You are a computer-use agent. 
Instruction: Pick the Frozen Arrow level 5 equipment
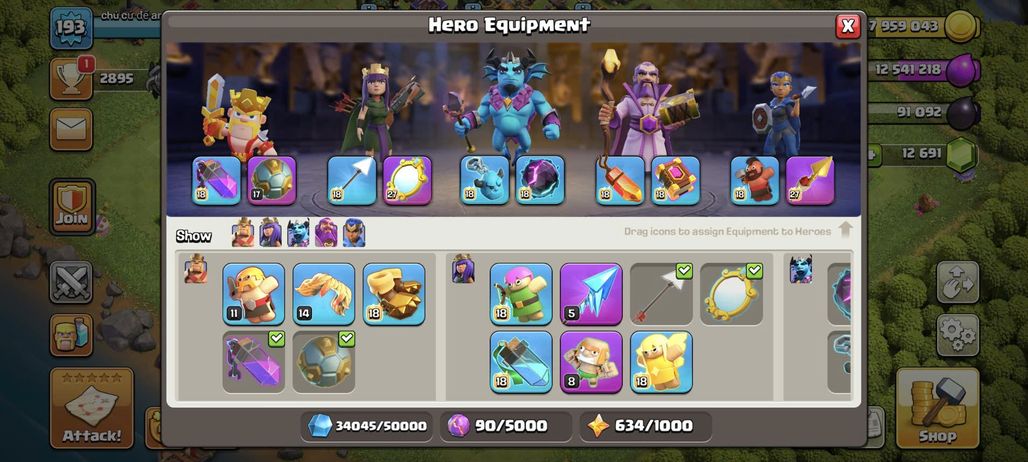(x=591, y=294)
